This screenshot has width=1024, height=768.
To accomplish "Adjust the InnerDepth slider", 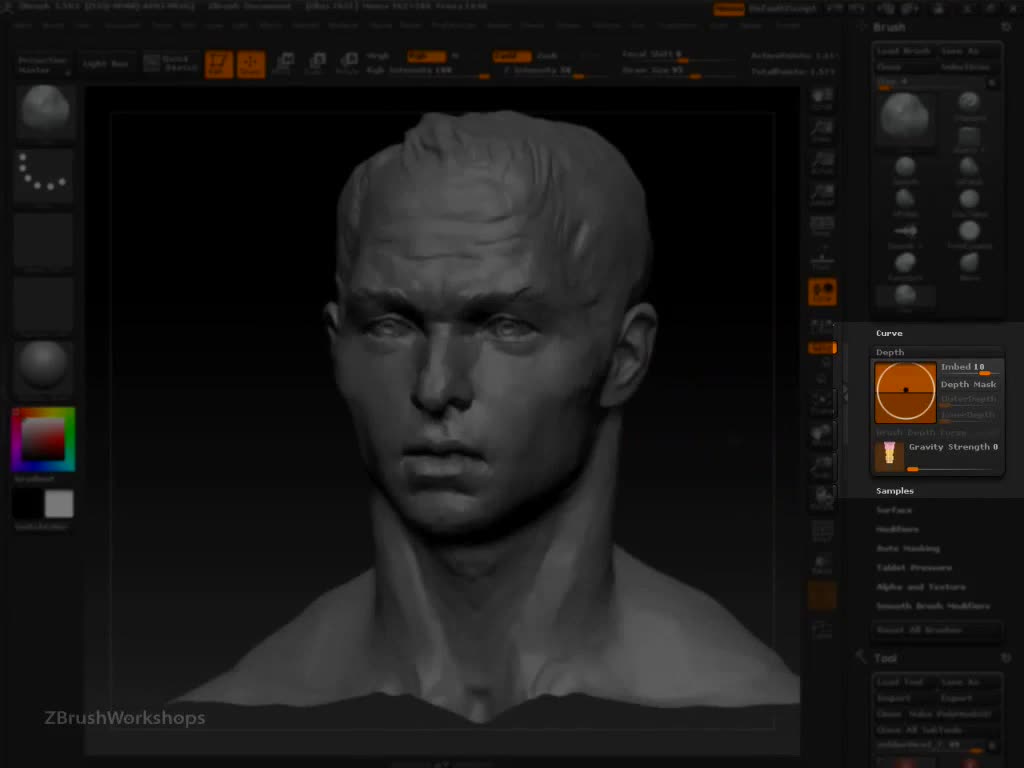I will pyautogui.click(x=970, y=415).
